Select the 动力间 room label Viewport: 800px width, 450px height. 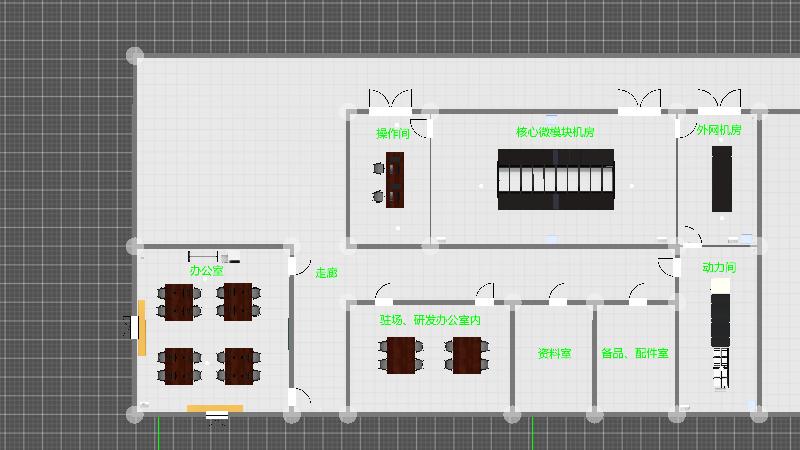click(x=719, y=268)
